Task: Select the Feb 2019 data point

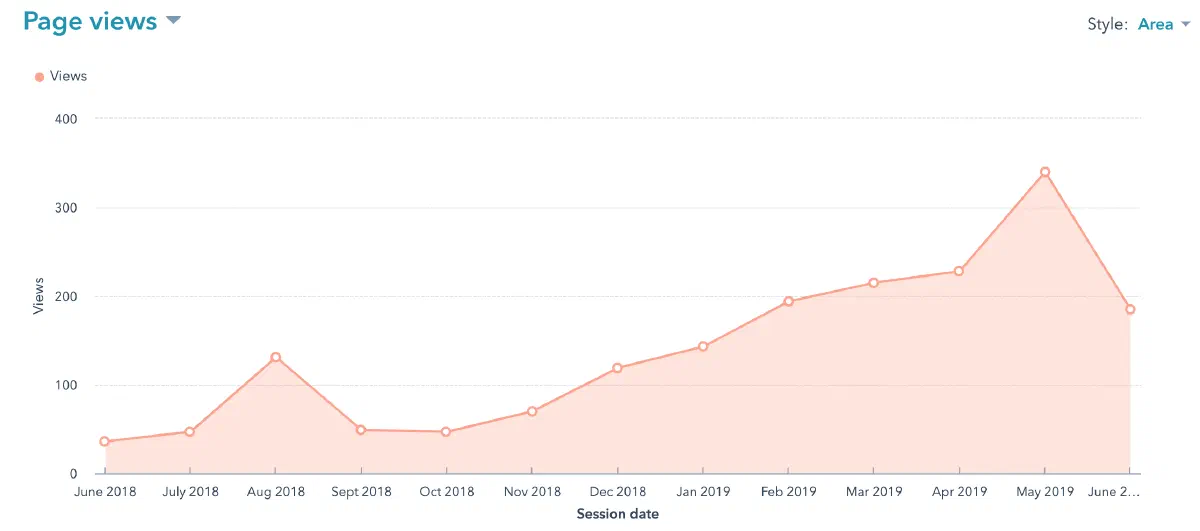Action: click(x=788, y=301)
